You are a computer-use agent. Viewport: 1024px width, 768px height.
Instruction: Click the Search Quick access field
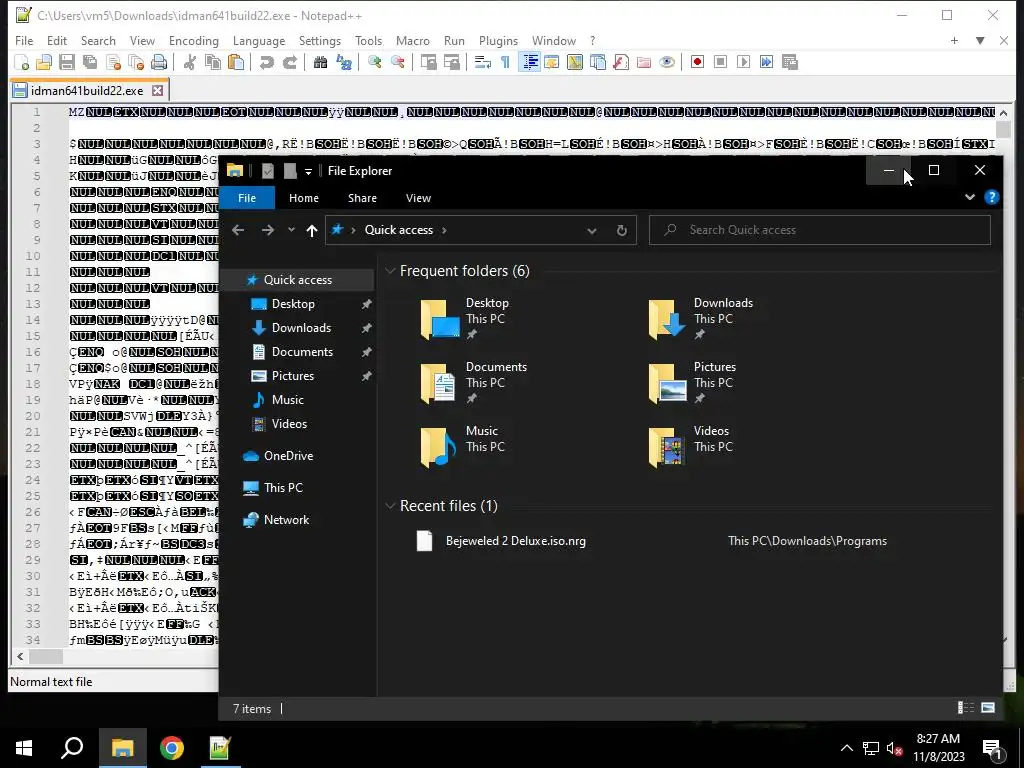click(x=820, y=230)
